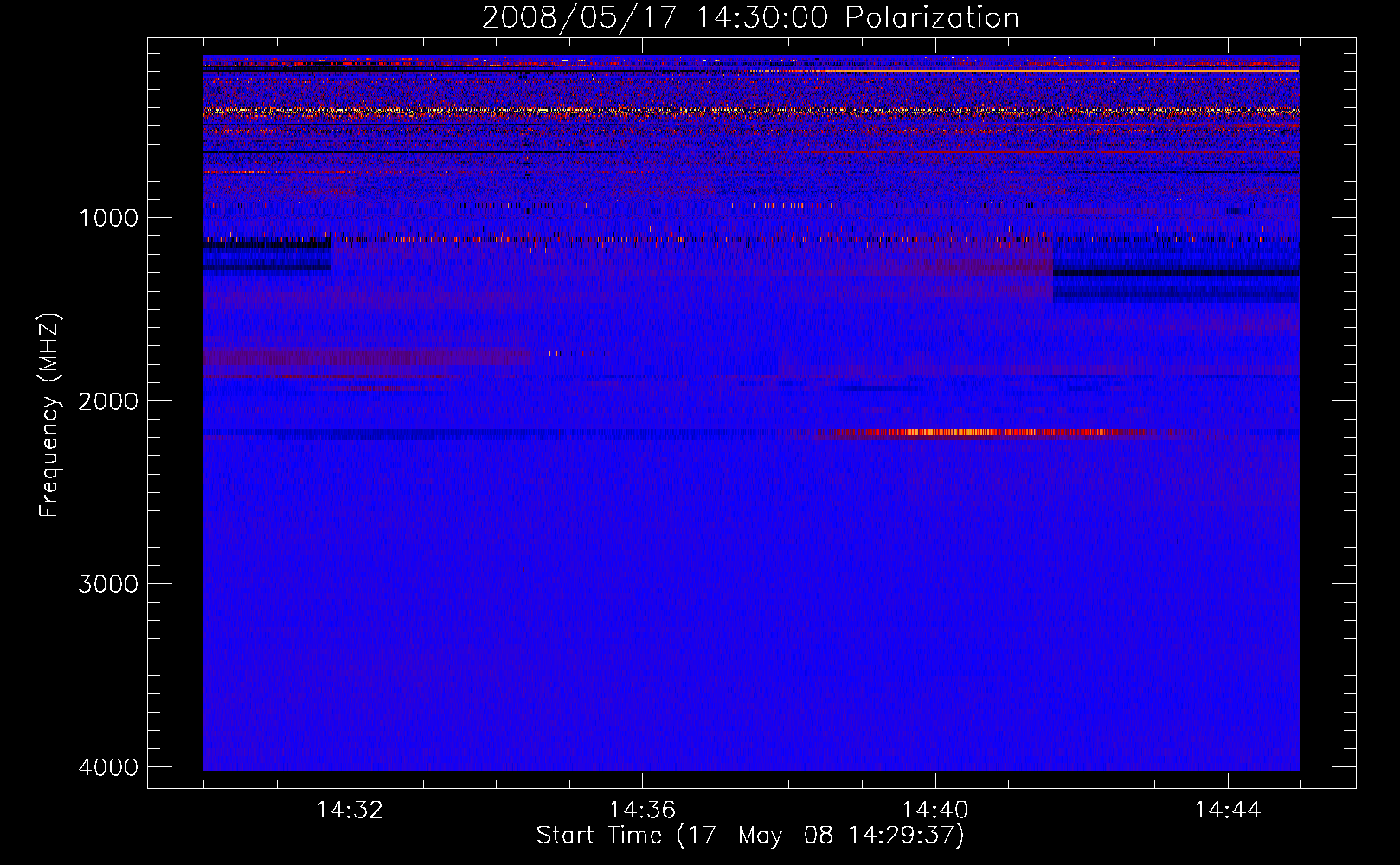The width and height of the screenshot is (1400, 865).
Task: Click the 1000 frequency tick label
Action: tap(108, 217)
